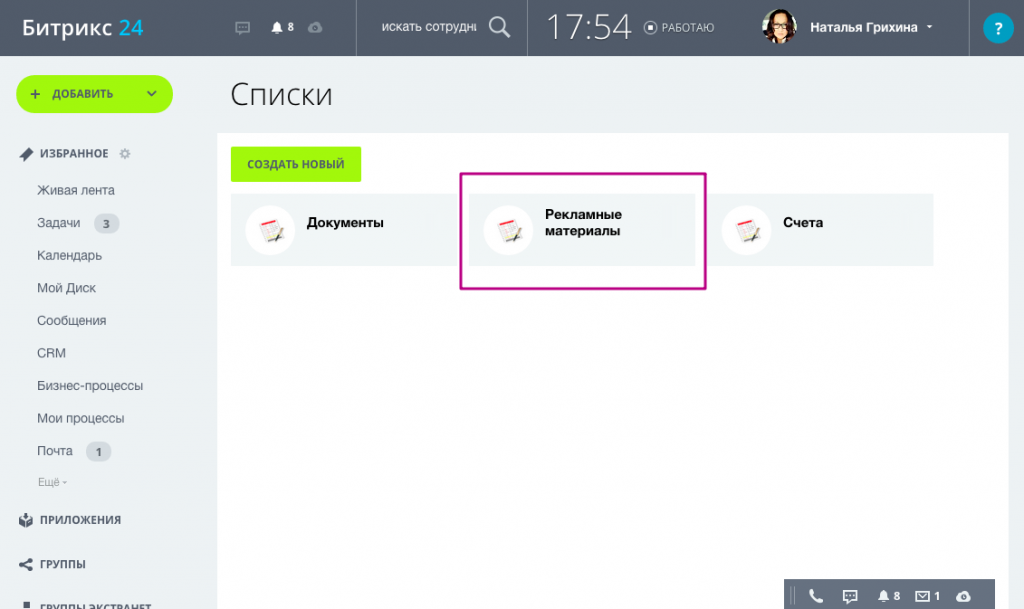Open the help question mark button
Screen dimensions: 1024x609
[998, 28]
